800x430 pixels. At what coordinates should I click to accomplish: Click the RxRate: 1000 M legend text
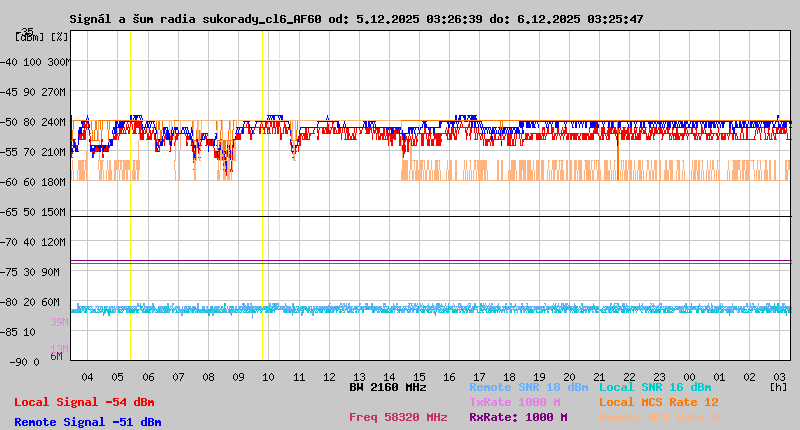coord(518,418)
